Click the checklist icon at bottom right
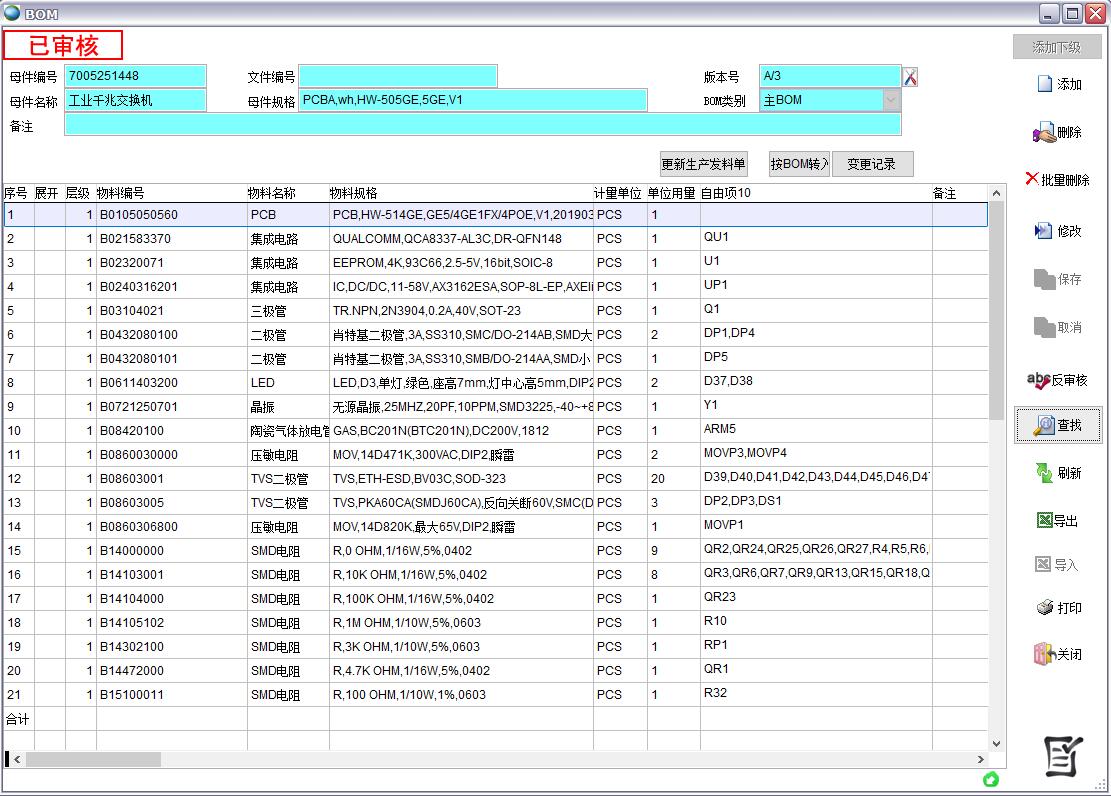 (x=1064, y=756)
